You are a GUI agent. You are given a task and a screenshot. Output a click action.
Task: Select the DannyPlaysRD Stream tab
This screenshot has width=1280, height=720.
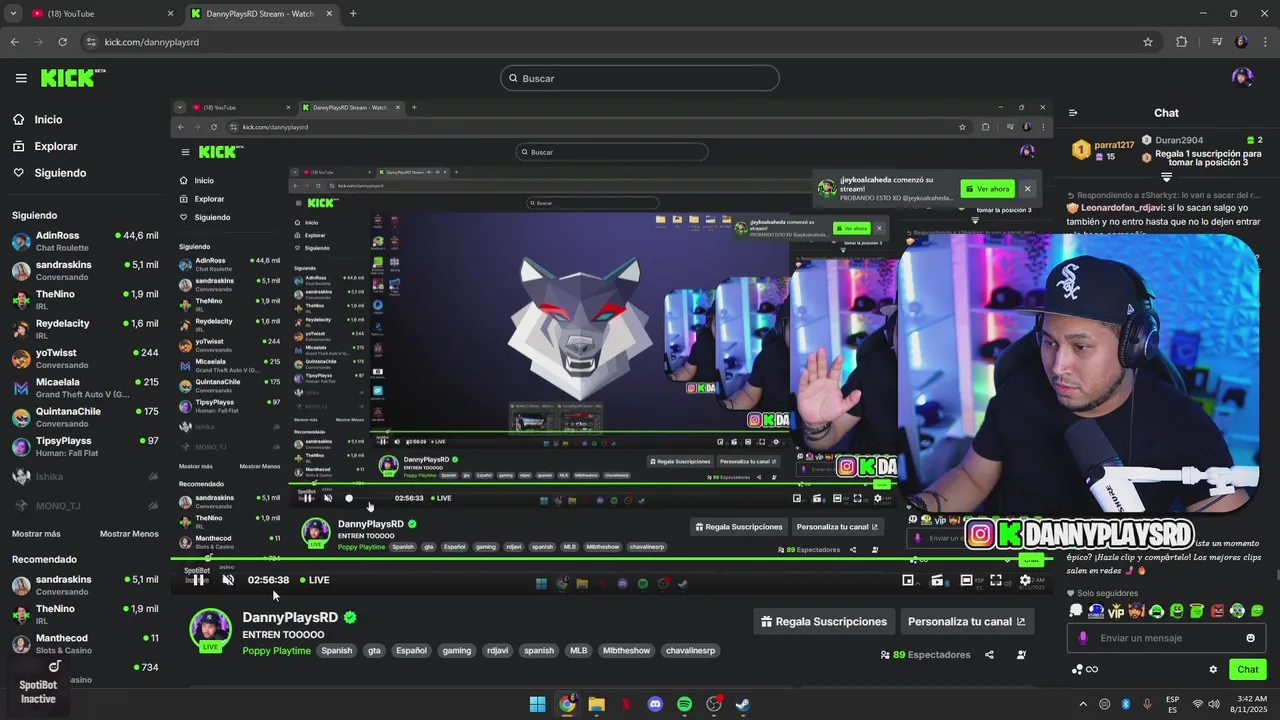click(262, 14)
